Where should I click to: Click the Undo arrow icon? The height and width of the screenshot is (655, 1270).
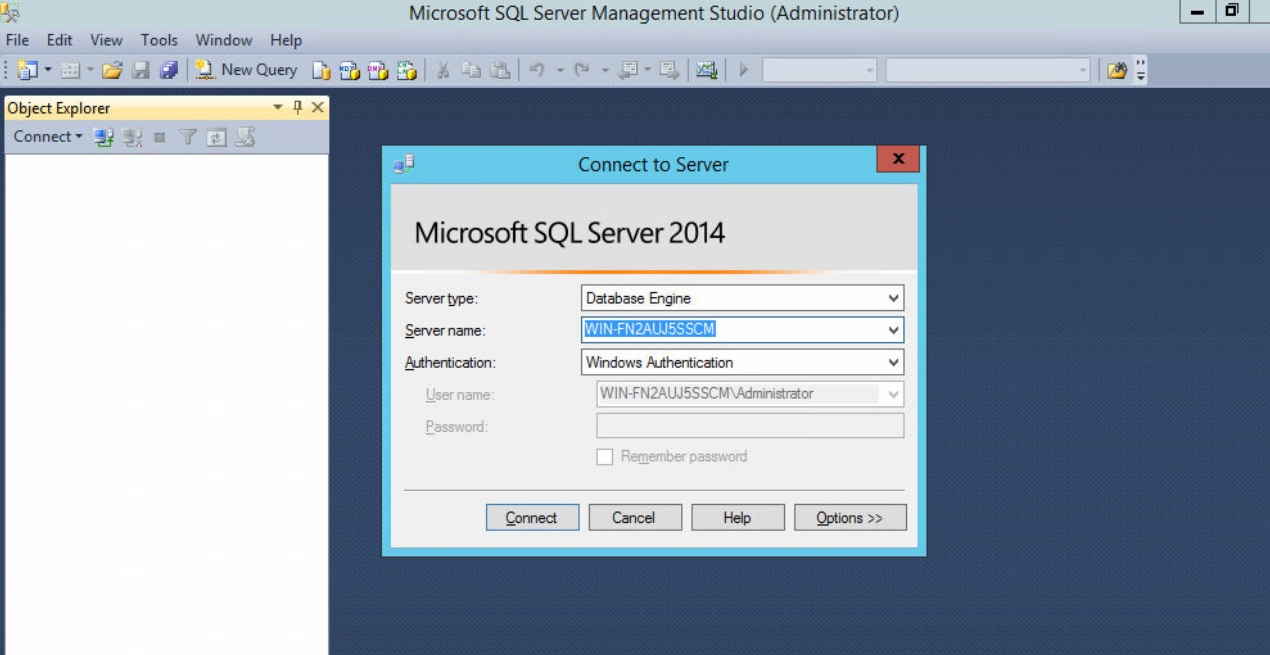(536, 70)
